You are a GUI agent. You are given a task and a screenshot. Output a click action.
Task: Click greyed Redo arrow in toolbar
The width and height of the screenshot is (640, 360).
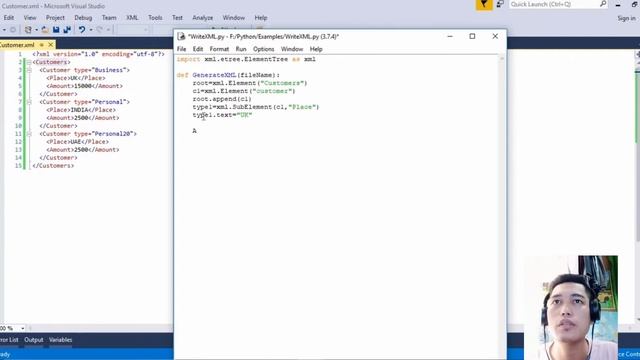pyautogui.click(x=100, y=30)
